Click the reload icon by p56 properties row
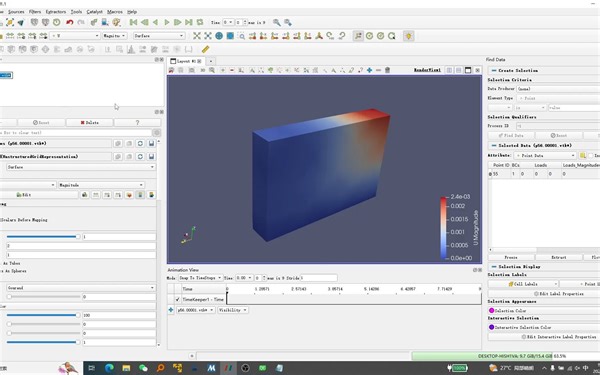Image resolution: width=600 pixels, height=375 pixels. (x=140, y=143)
